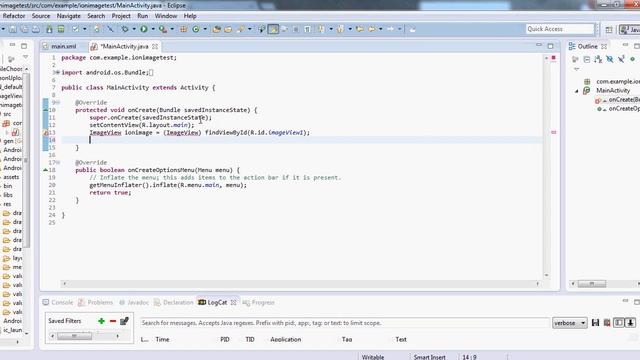Open the verbose log level dropdown

click(x=570, y=323)
